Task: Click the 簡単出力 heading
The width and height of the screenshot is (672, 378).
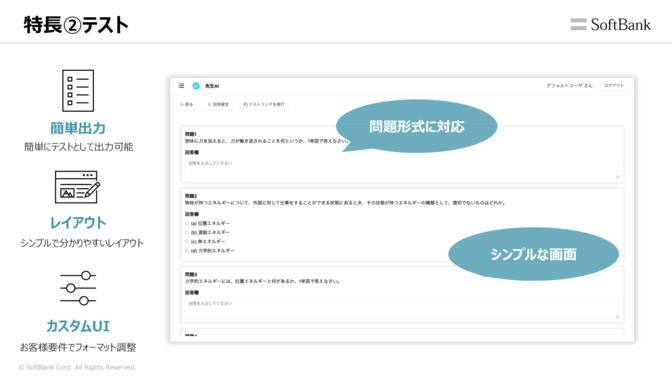Action: (78, 128)
